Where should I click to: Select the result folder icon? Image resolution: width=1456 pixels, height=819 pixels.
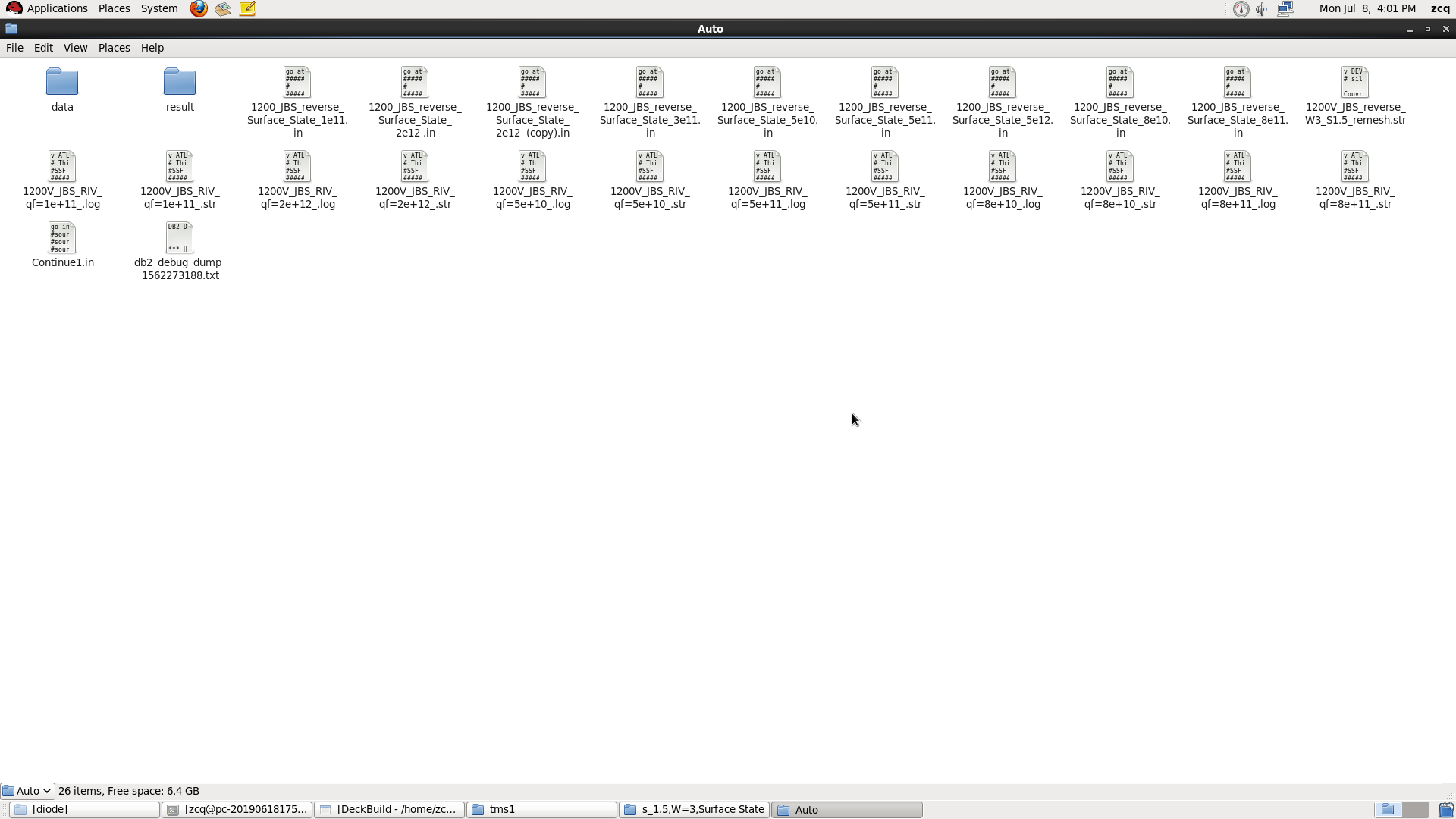click(x=180, y=82)
